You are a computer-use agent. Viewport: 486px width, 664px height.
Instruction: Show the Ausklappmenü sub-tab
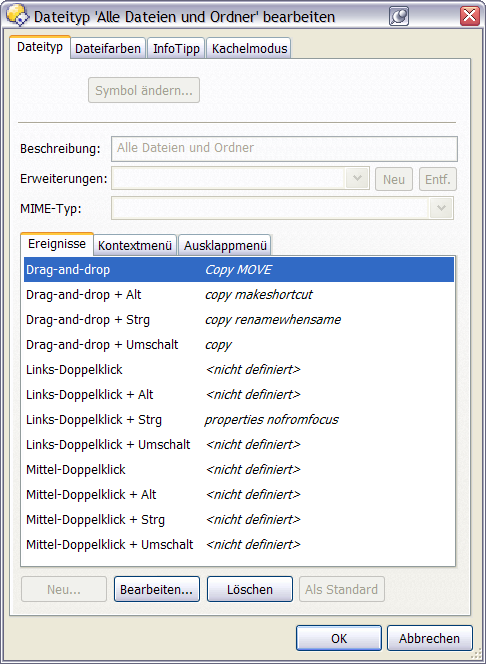tap(225, 245)
